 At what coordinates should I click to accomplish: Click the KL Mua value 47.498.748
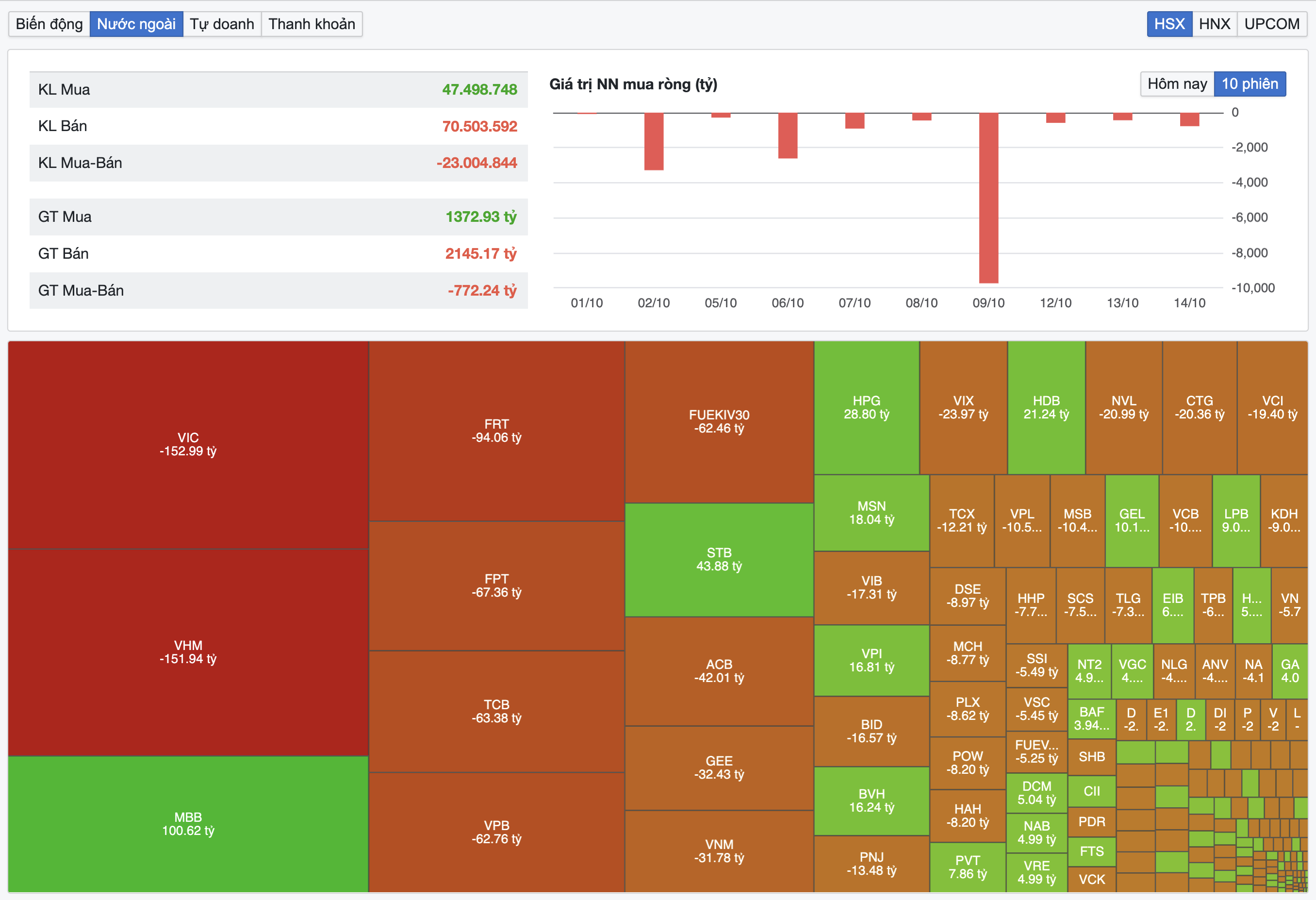479,89
